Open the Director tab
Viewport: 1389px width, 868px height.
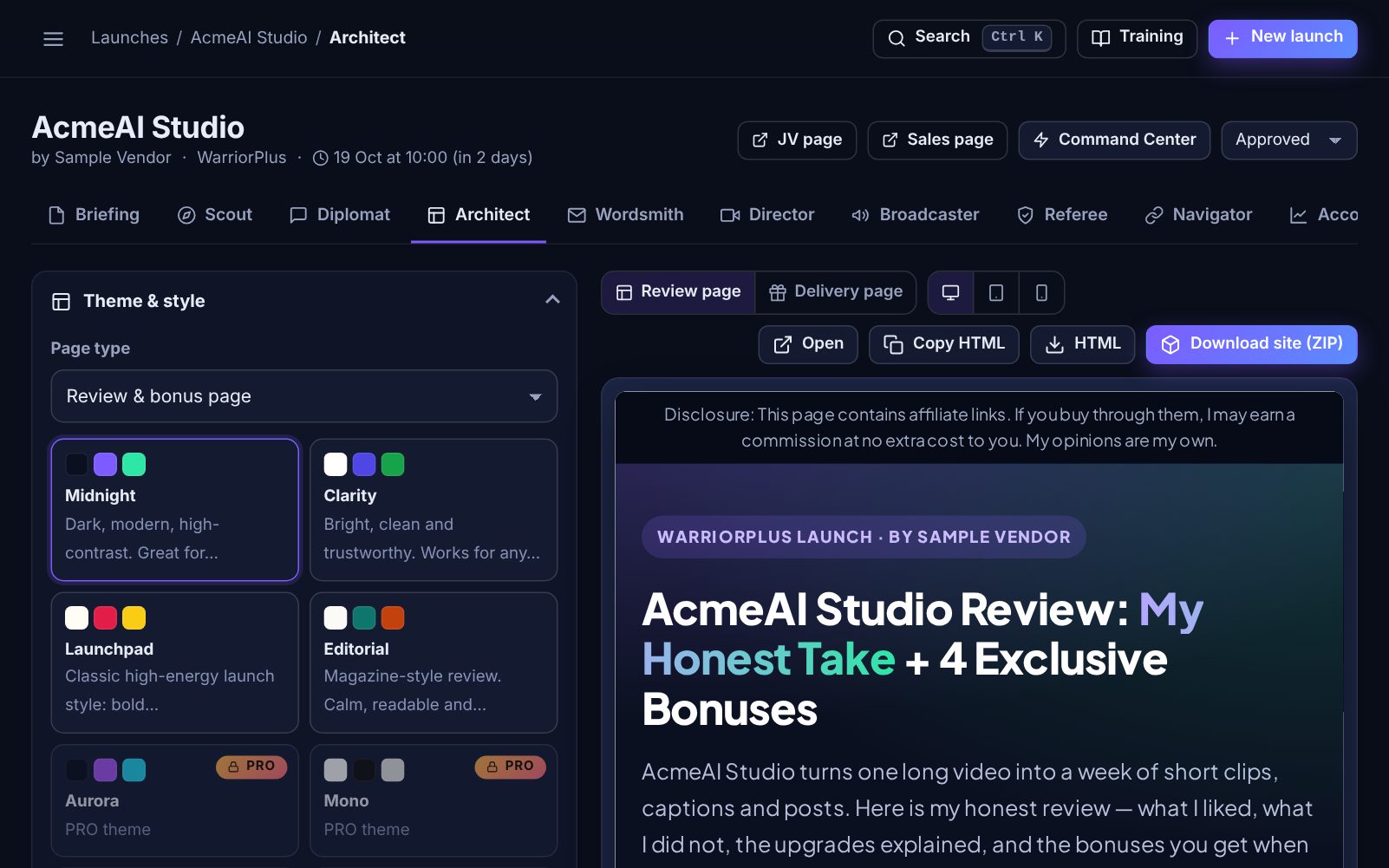coord(767,215)
